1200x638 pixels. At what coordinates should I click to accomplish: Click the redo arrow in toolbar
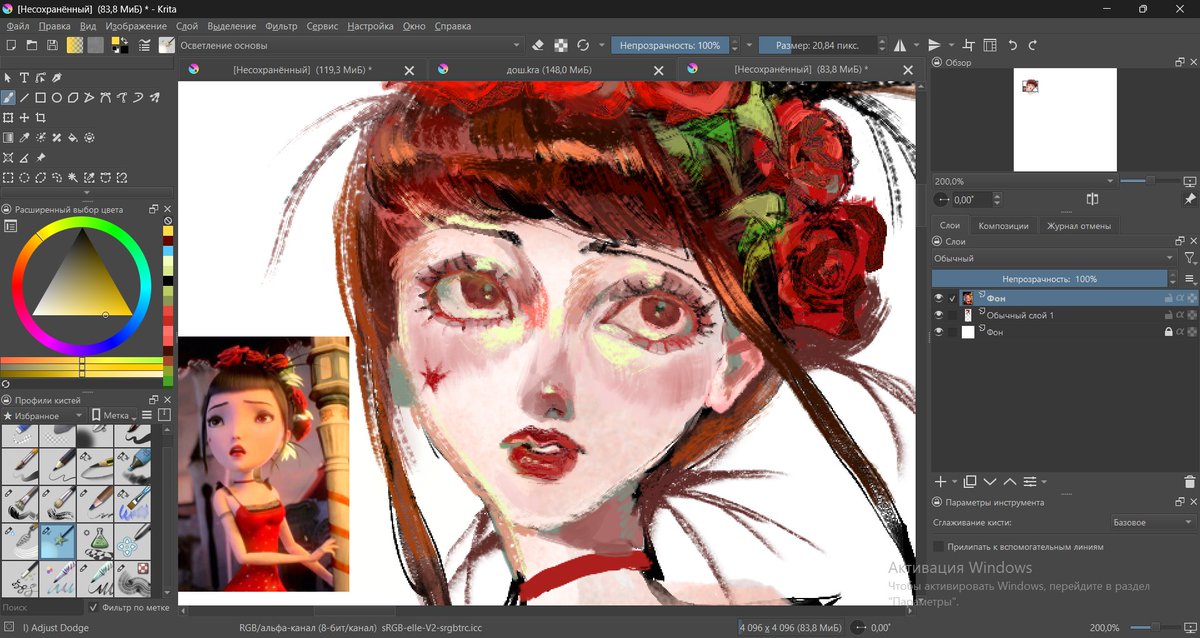1033,45
